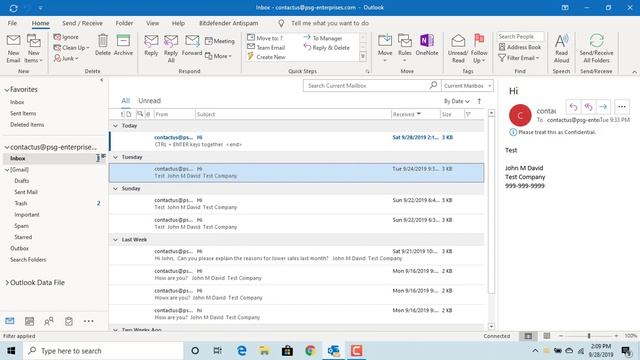The image size is (640, 360).
Task: Expand the Outlook Data File node
Action: (x=7, y=282)
